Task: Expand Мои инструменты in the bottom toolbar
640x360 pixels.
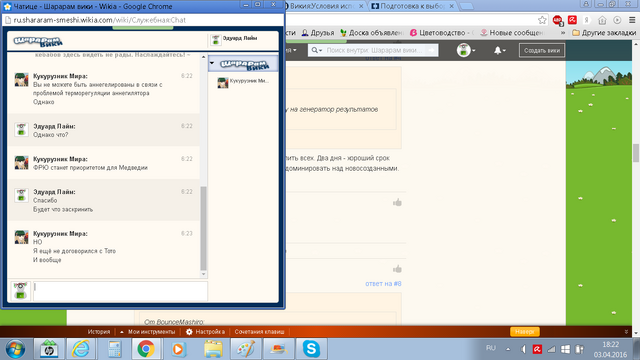Action: coord(148,331)
